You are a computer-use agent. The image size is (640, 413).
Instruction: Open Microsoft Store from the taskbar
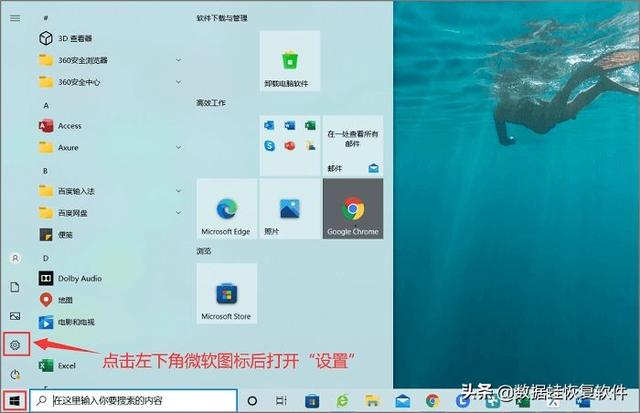tap(312, 401)
